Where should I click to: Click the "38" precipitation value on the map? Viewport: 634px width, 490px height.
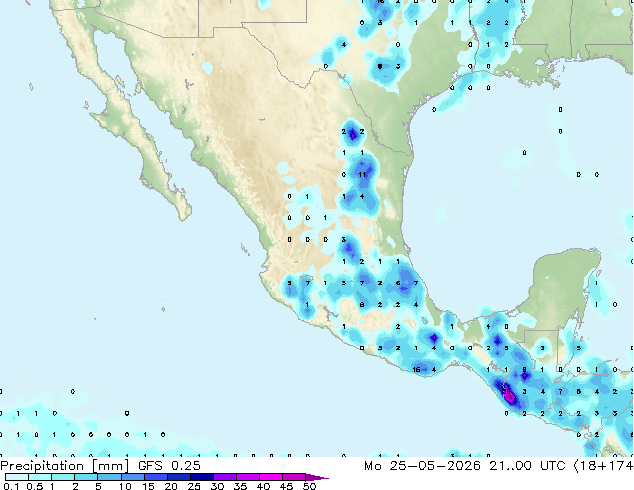tap(506, 391)
